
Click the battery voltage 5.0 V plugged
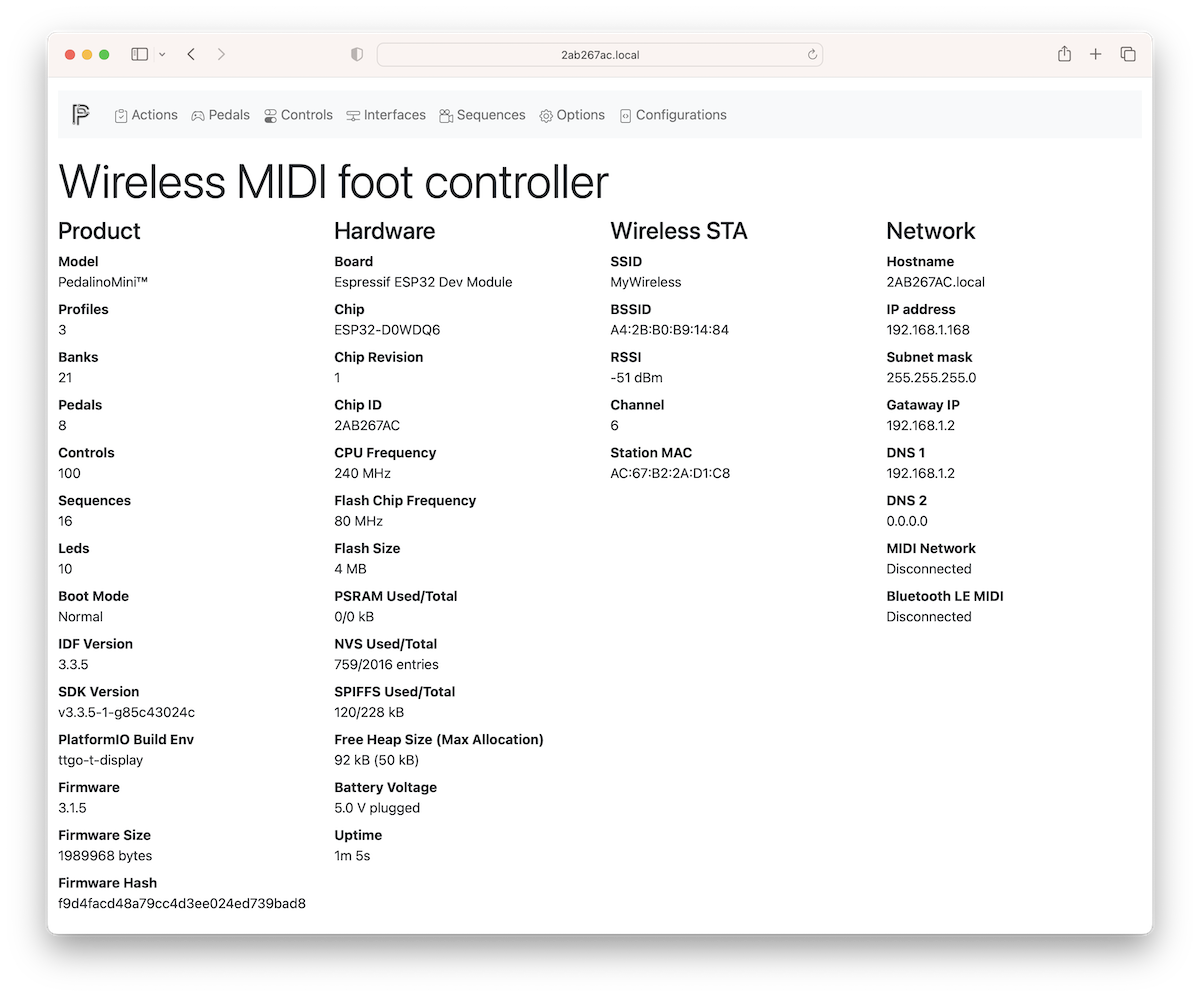(377, 808)
